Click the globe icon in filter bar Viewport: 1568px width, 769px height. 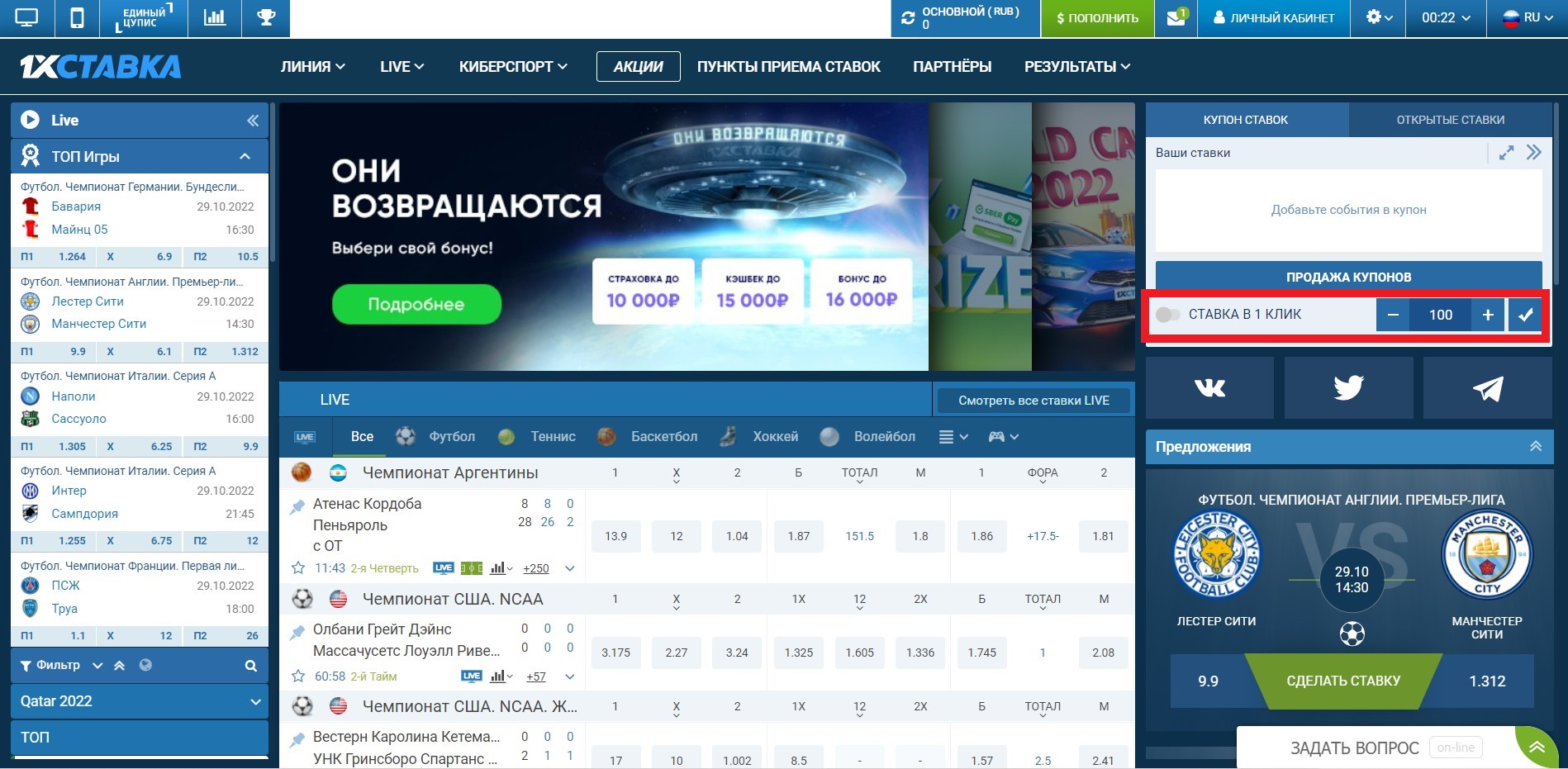pyautogui.click(x=145, y=665)
